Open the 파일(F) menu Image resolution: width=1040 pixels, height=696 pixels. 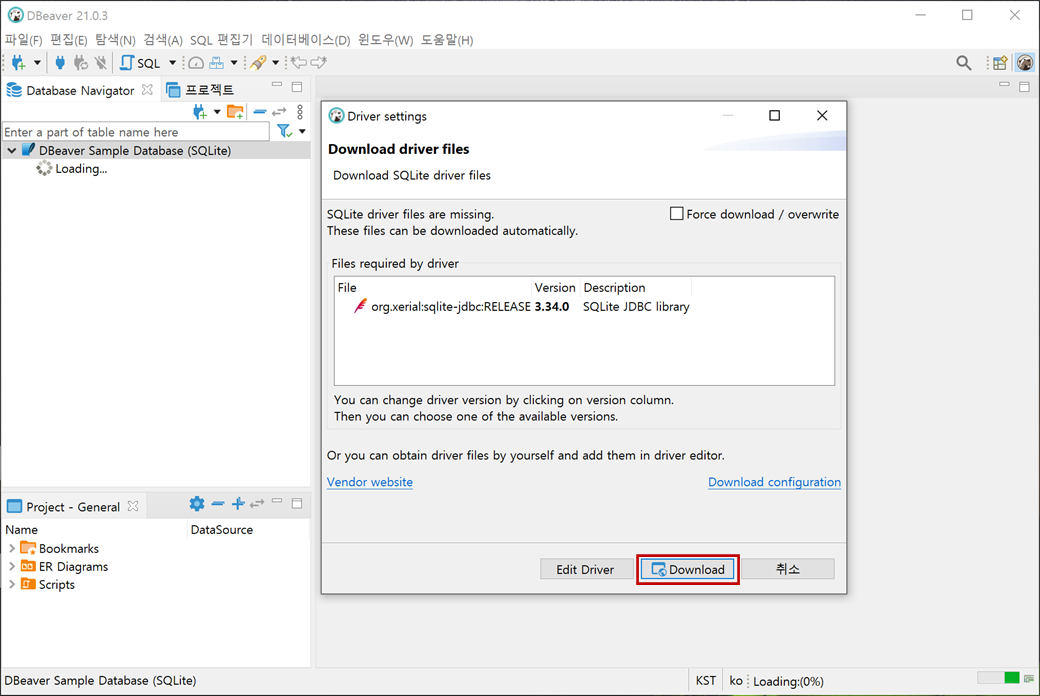tap(23, 40)
